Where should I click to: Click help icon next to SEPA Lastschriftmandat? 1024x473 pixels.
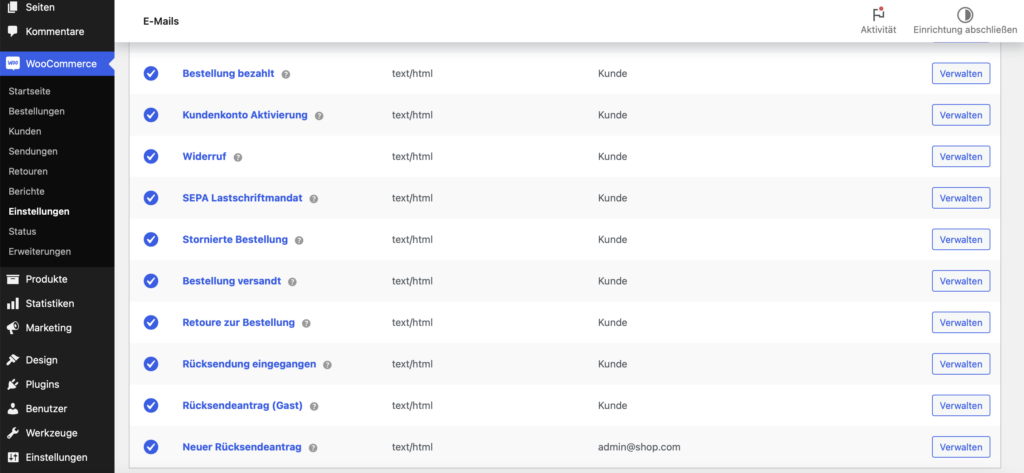point(313,199)
